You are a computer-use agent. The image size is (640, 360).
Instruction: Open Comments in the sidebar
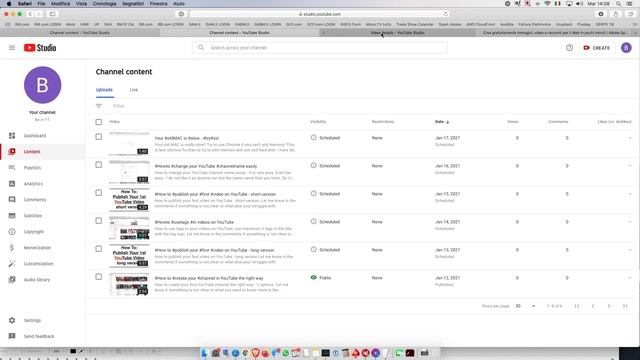pos(42,200)
